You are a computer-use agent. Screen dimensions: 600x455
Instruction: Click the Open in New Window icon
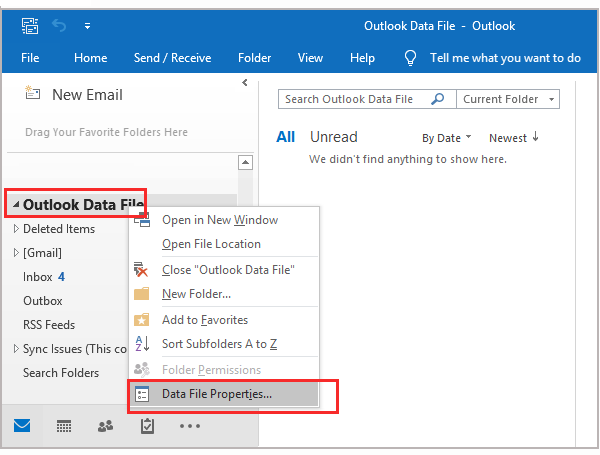pos(142,220)
